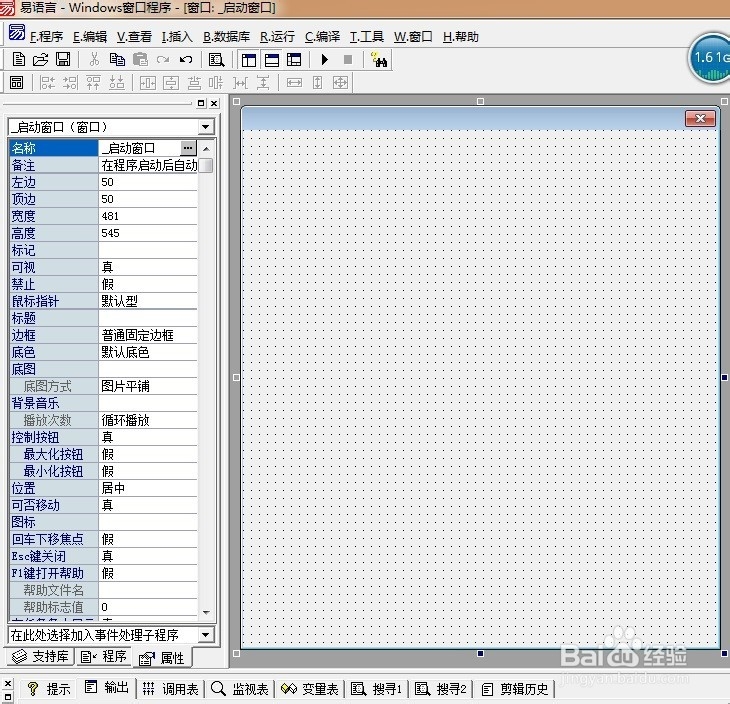Viewport: 730px width, 704px height.
Task: Click the ellipsis button beside 名称 value
Action: click(188, 148)
